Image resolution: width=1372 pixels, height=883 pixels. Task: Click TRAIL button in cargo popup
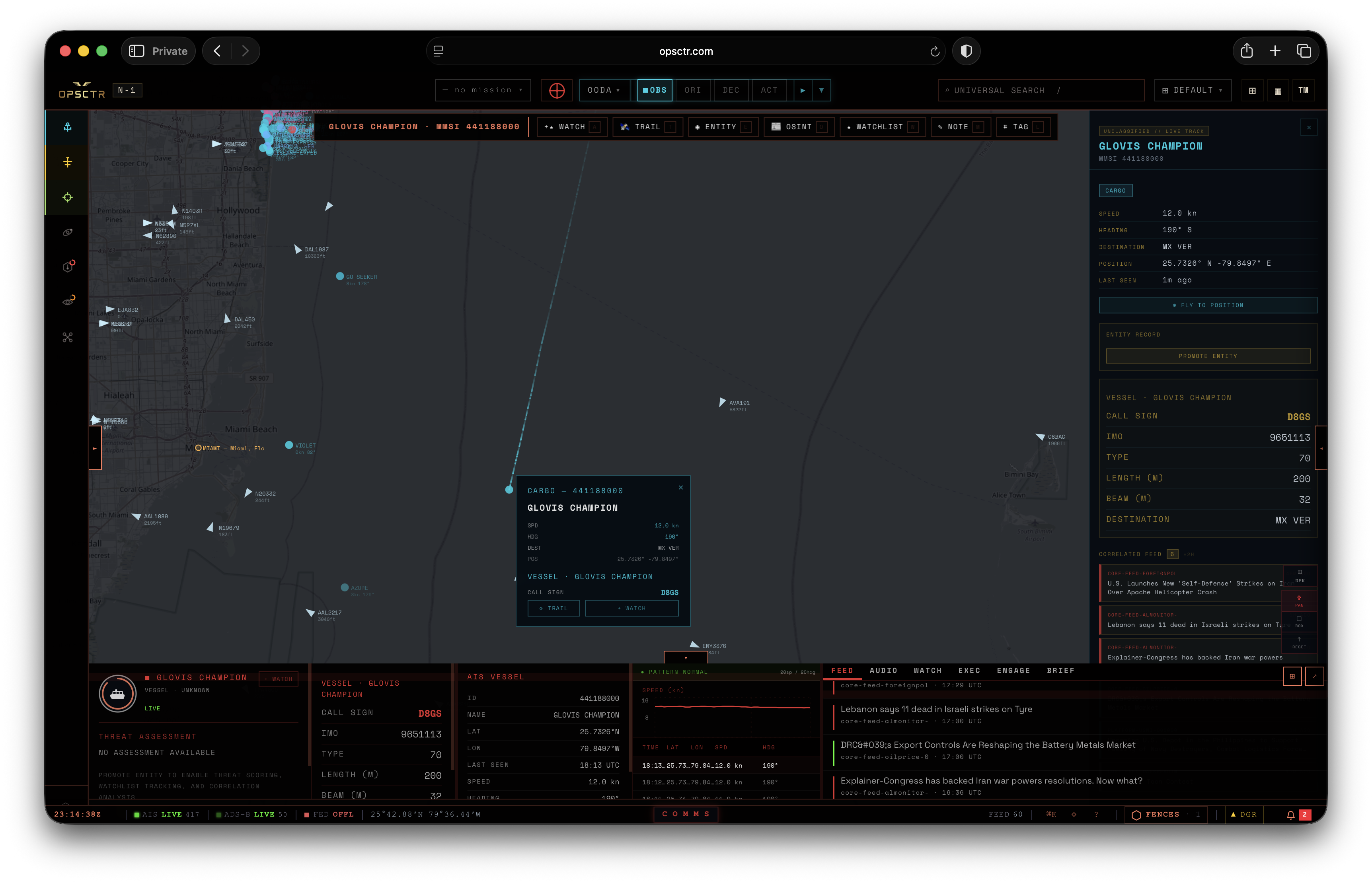(x=553, y=608)
